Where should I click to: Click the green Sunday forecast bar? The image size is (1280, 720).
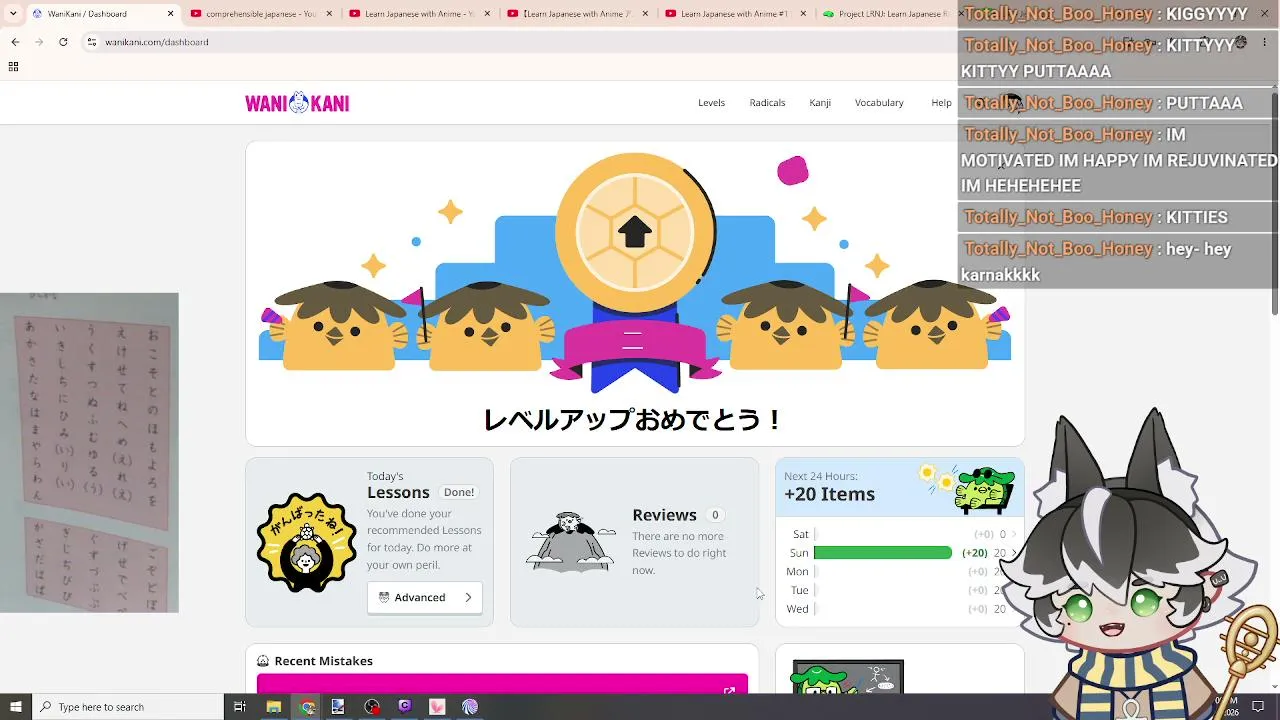click(x=883, y=553)
